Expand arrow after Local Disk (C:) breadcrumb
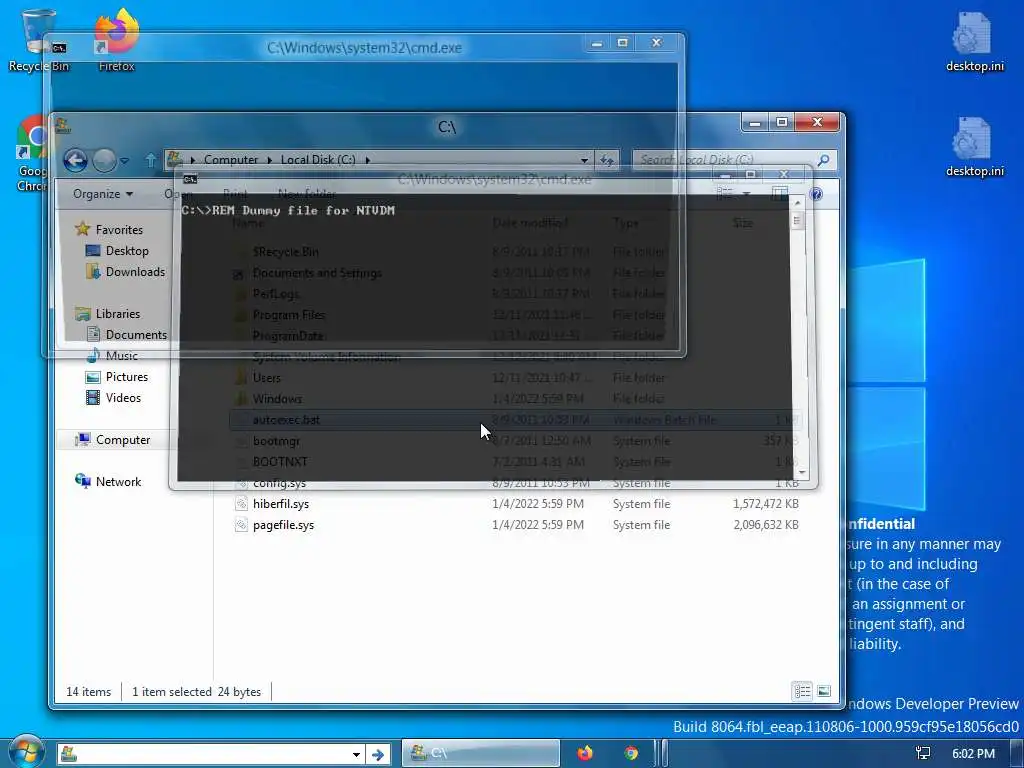The image size is (1024, 768). (368, 159)
